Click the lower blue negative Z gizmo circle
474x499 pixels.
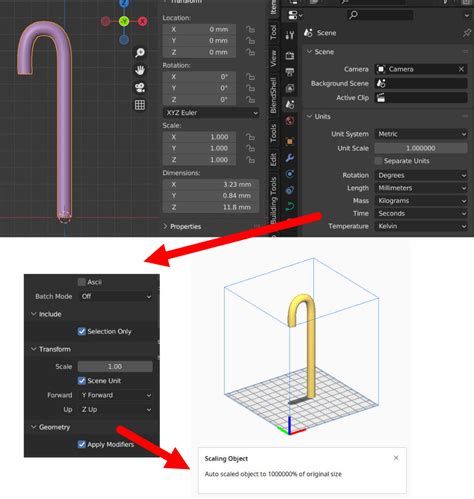[x=124, y=40]
